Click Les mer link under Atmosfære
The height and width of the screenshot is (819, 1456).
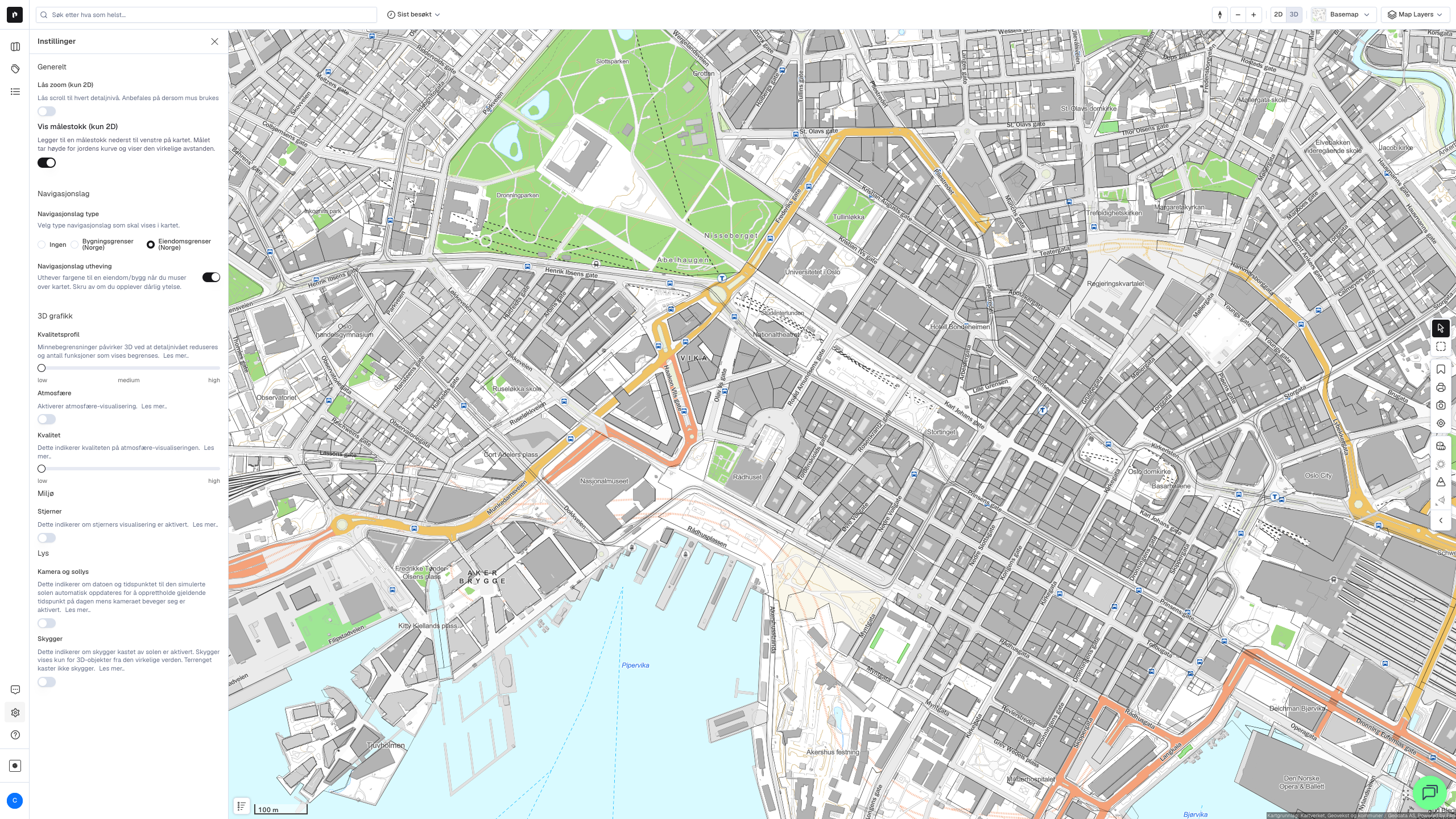tap(154, 407)
